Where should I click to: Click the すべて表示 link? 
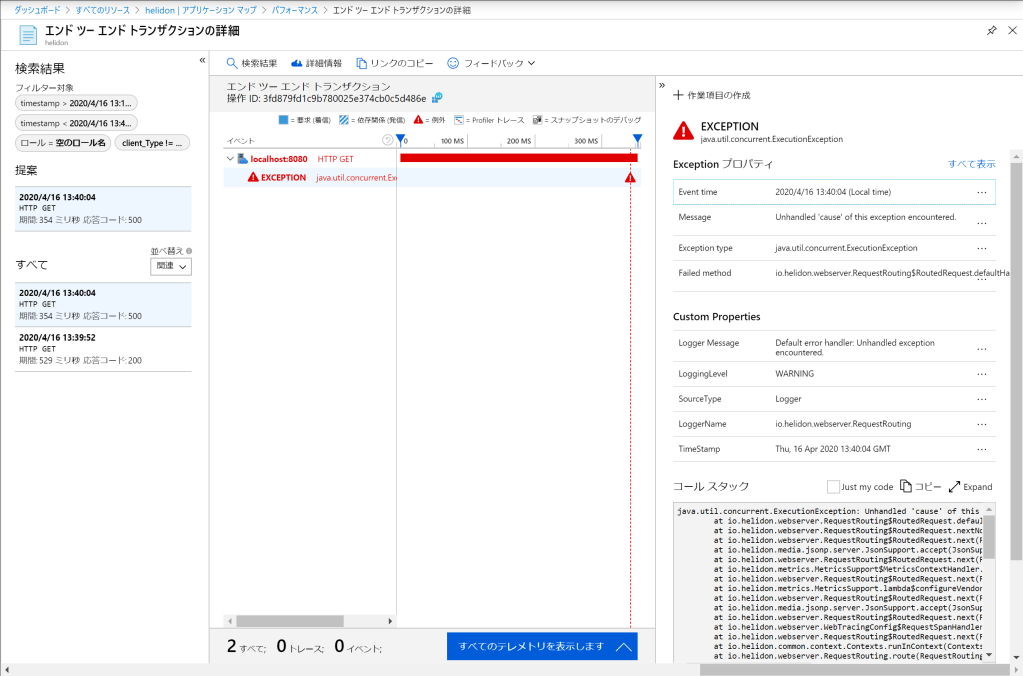pos(971,163)
